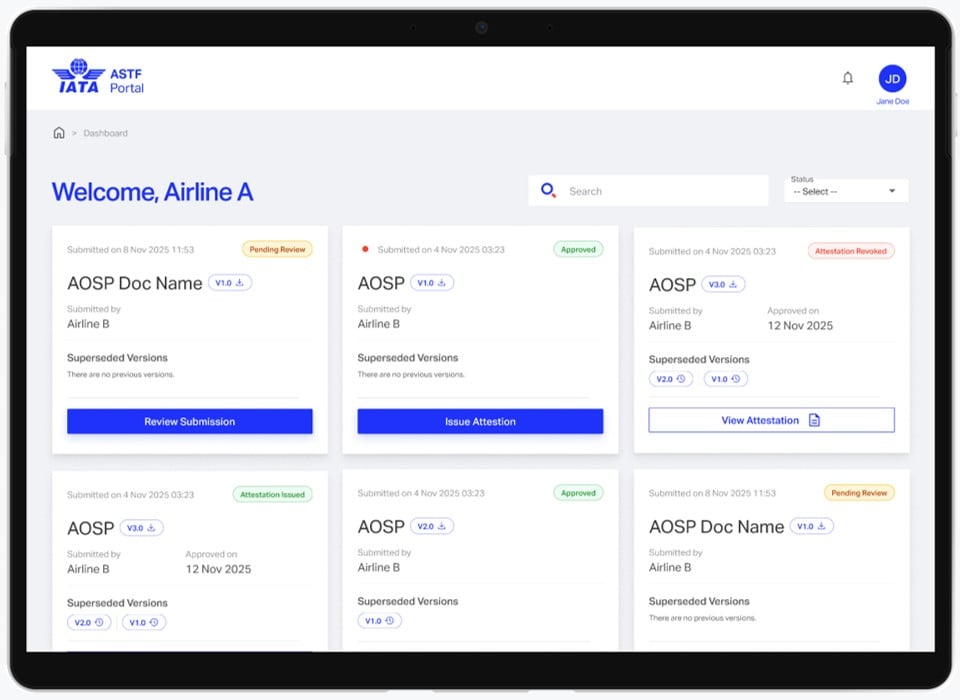960x700 pixels.
Task: Click the magnifier search icon
Action: click(548, 190)
